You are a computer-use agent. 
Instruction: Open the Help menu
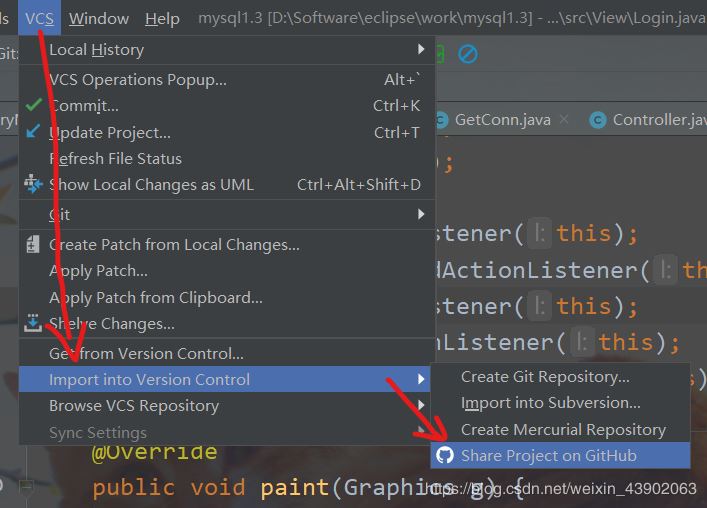coord(162,18)
